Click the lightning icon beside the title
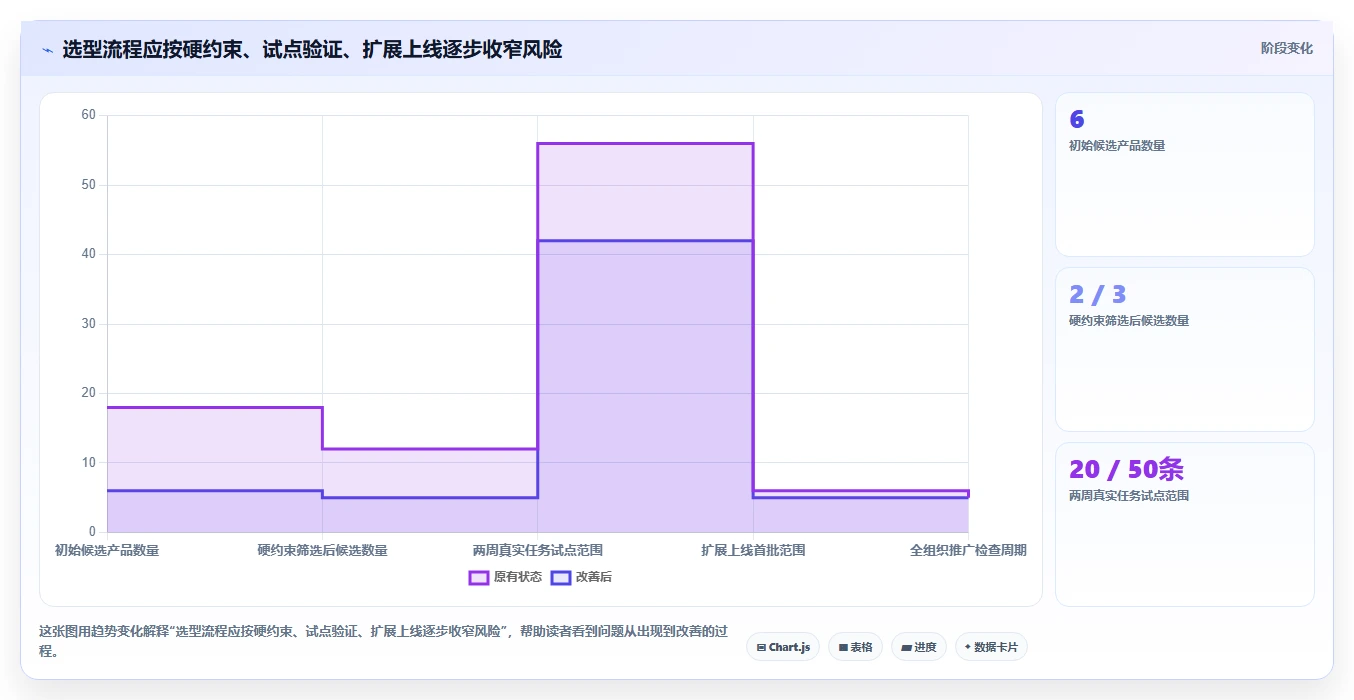The image size is (1354, 700). [x=47, y=49]
